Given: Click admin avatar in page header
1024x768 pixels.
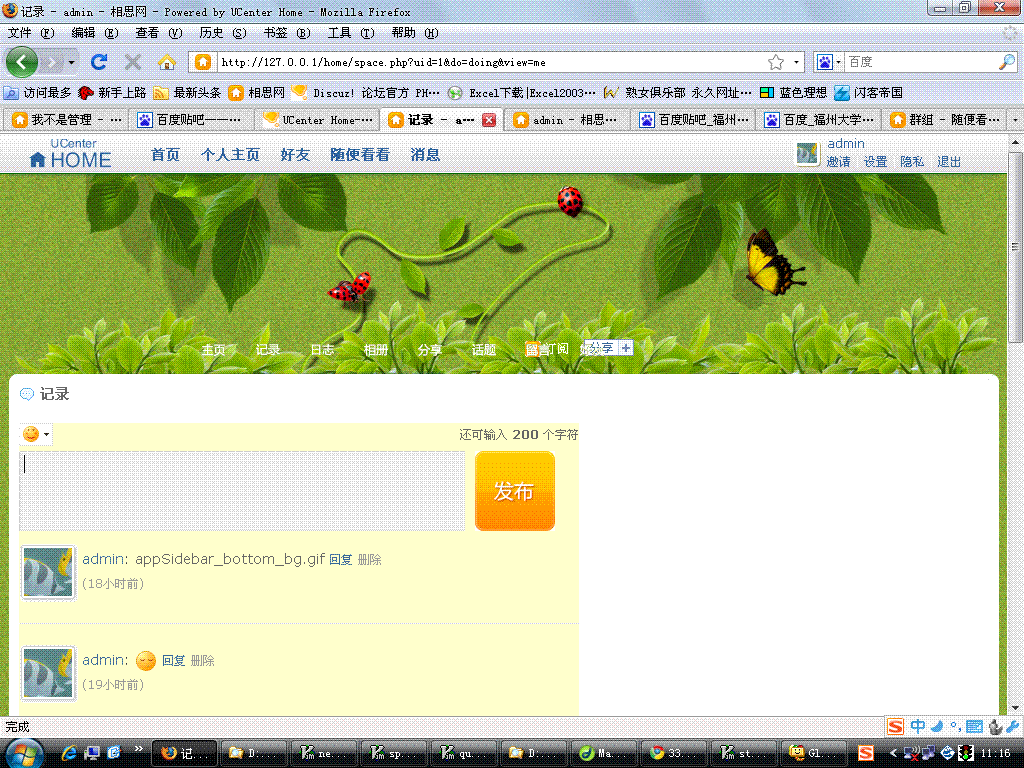Looking at the screenshot, I should [808, 154].
